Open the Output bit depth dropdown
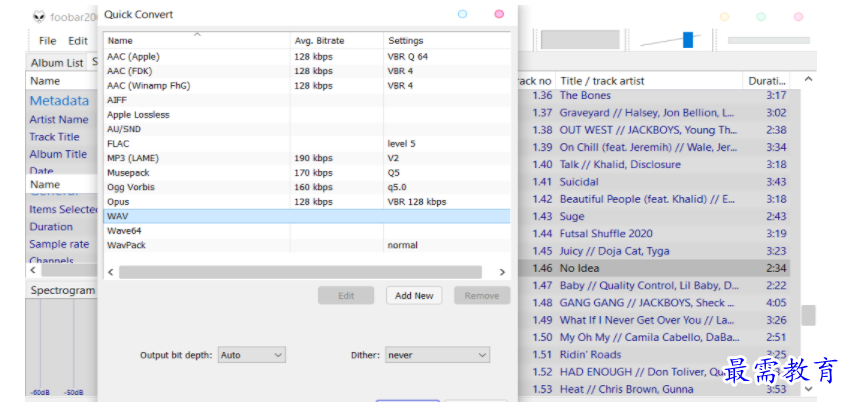 point(252,355)
